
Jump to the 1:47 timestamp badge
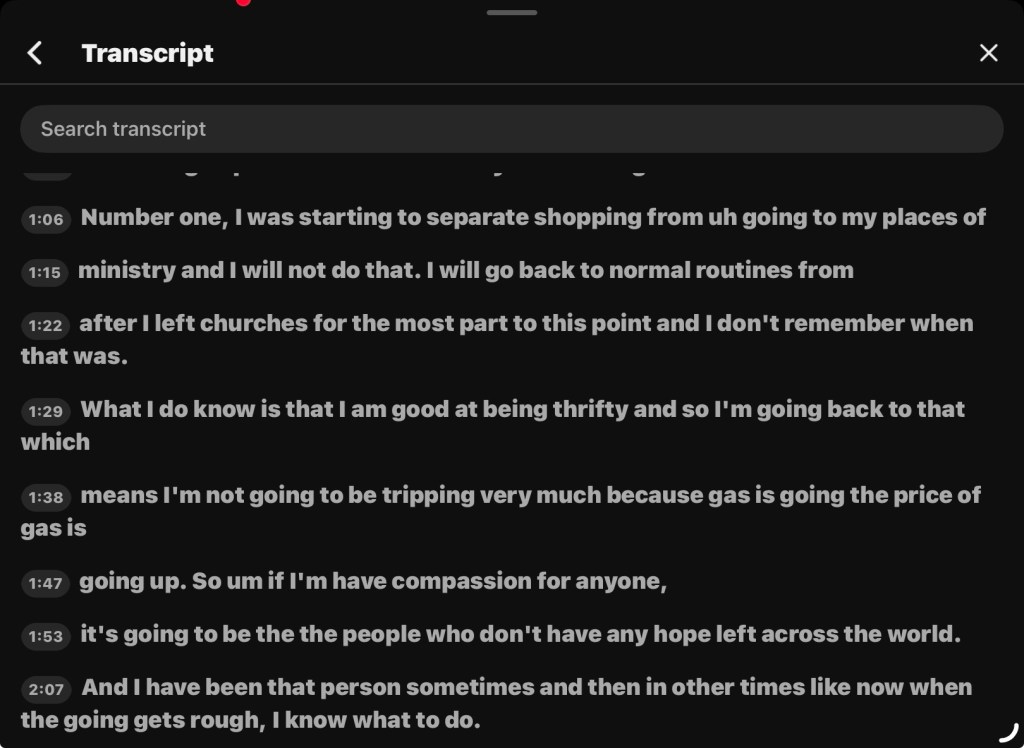(x=46, y=583)
